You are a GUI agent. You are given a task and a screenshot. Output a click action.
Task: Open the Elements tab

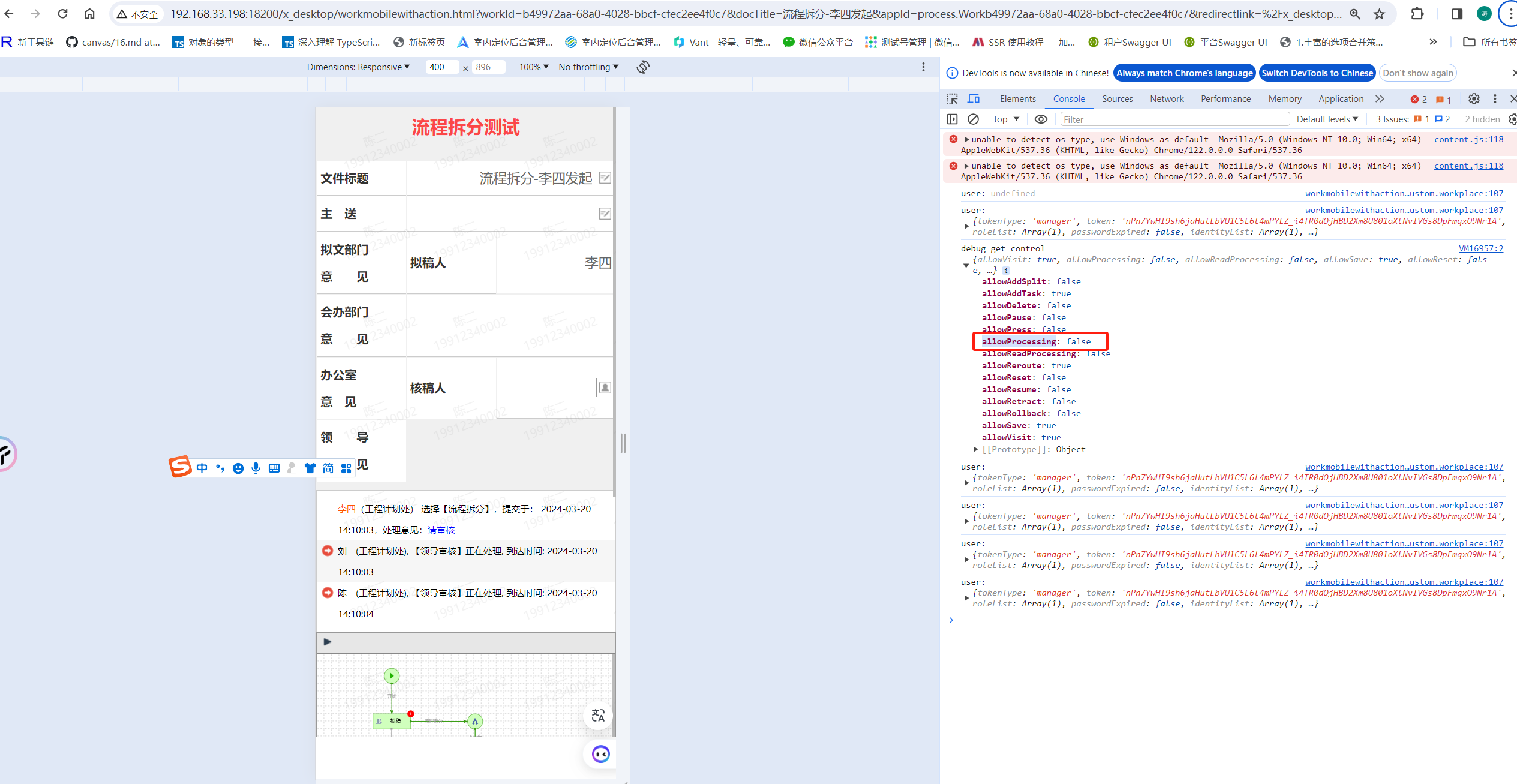click(1017, 99)
